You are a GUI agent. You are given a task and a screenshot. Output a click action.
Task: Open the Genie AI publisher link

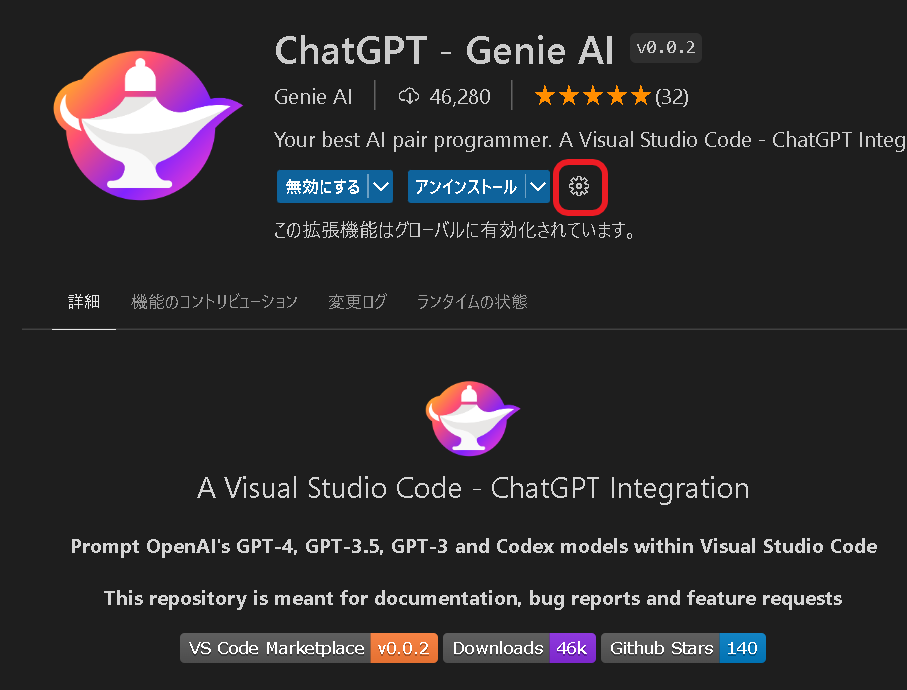(x=313, y=96)
